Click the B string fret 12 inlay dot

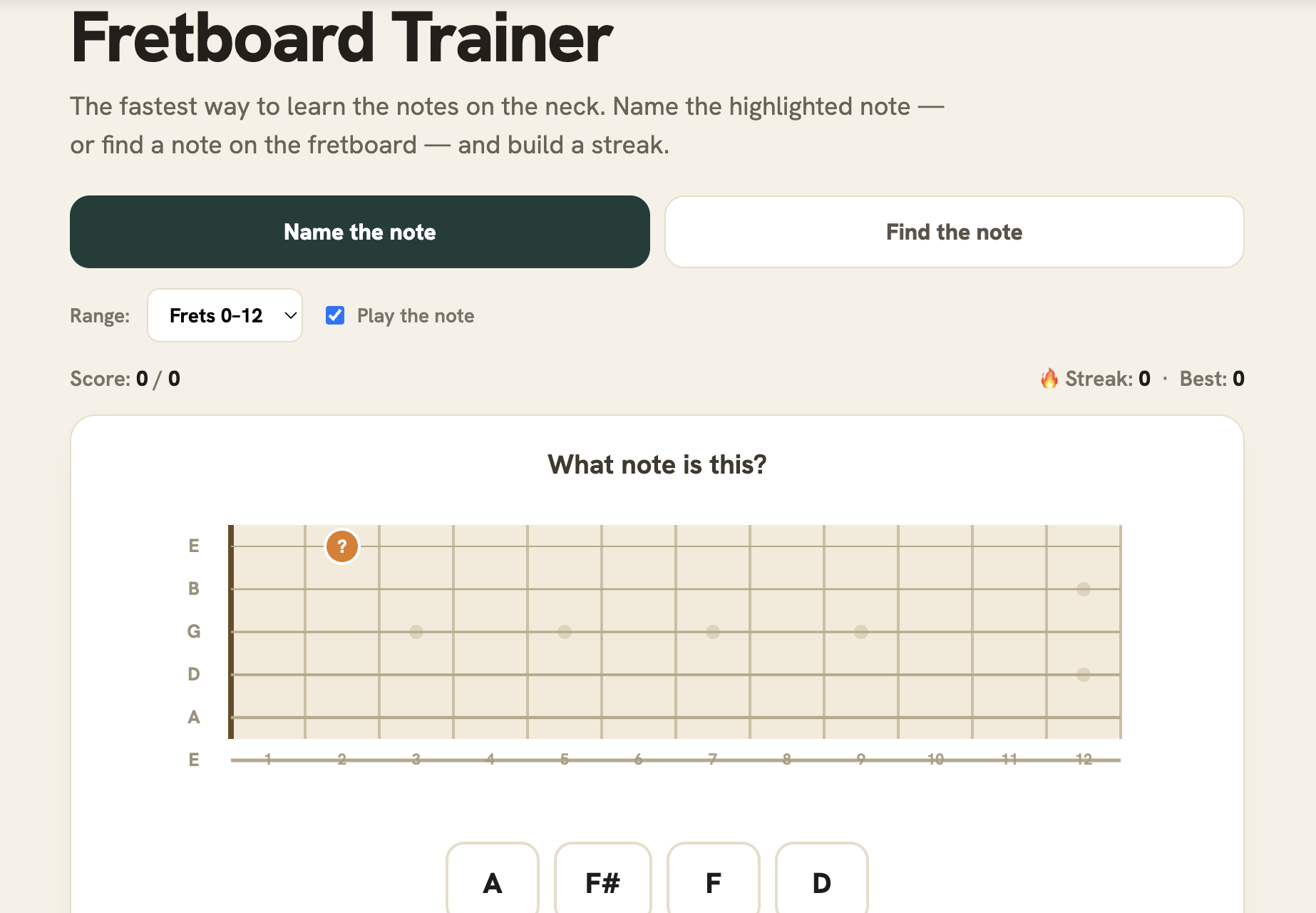[1084, 589]
